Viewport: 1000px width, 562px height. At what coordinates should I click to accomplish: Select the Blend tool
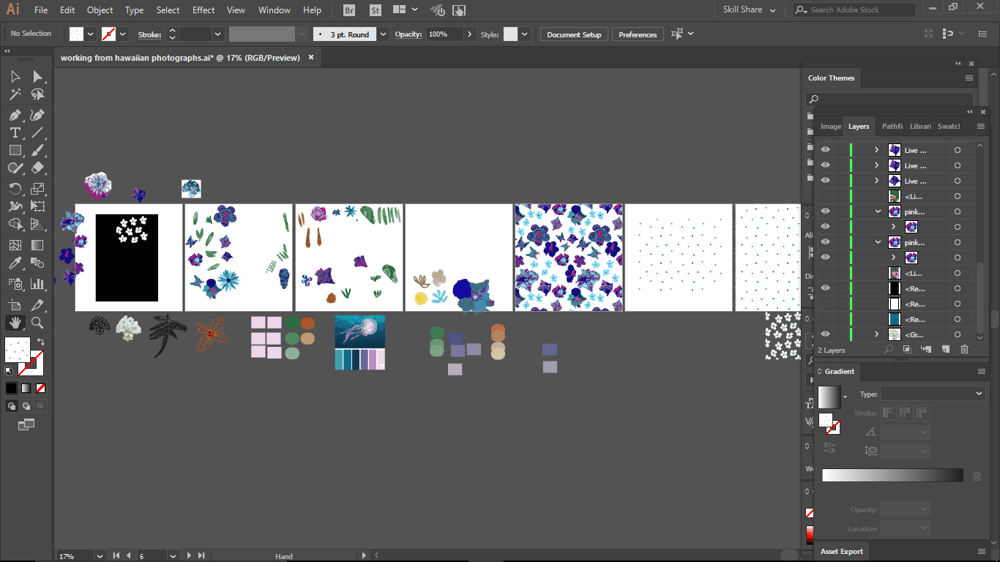(38, 263)
